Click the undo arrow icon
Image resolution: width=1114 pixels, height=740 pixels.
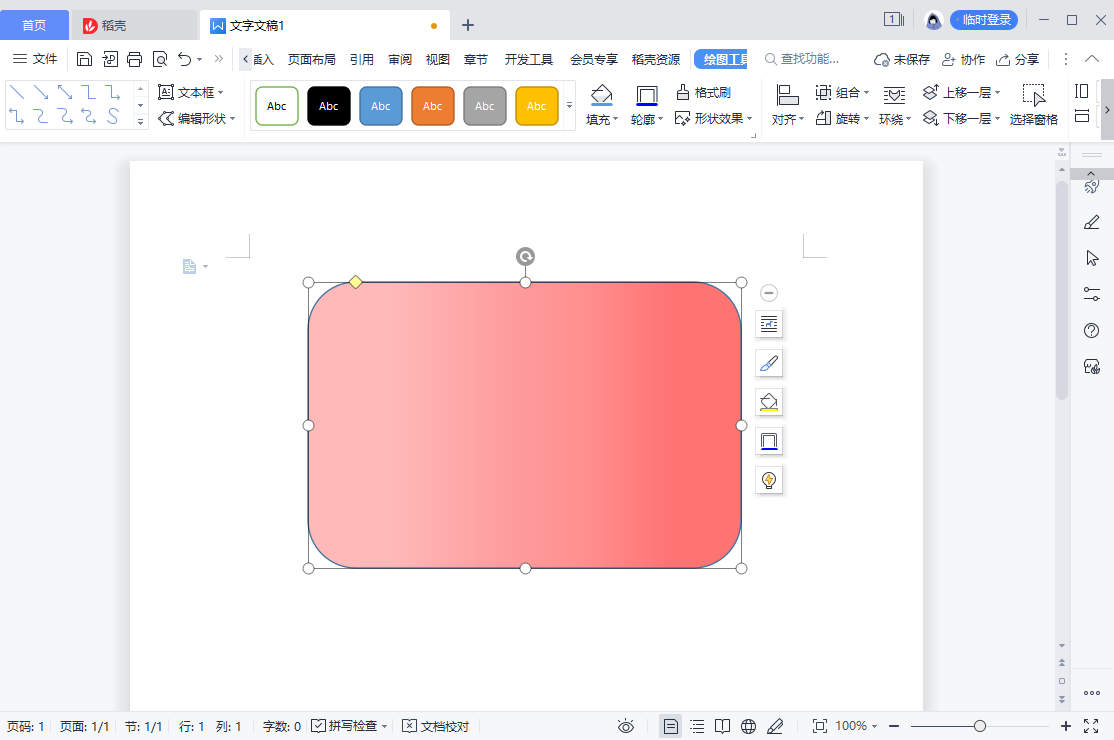tap(185, 60)
